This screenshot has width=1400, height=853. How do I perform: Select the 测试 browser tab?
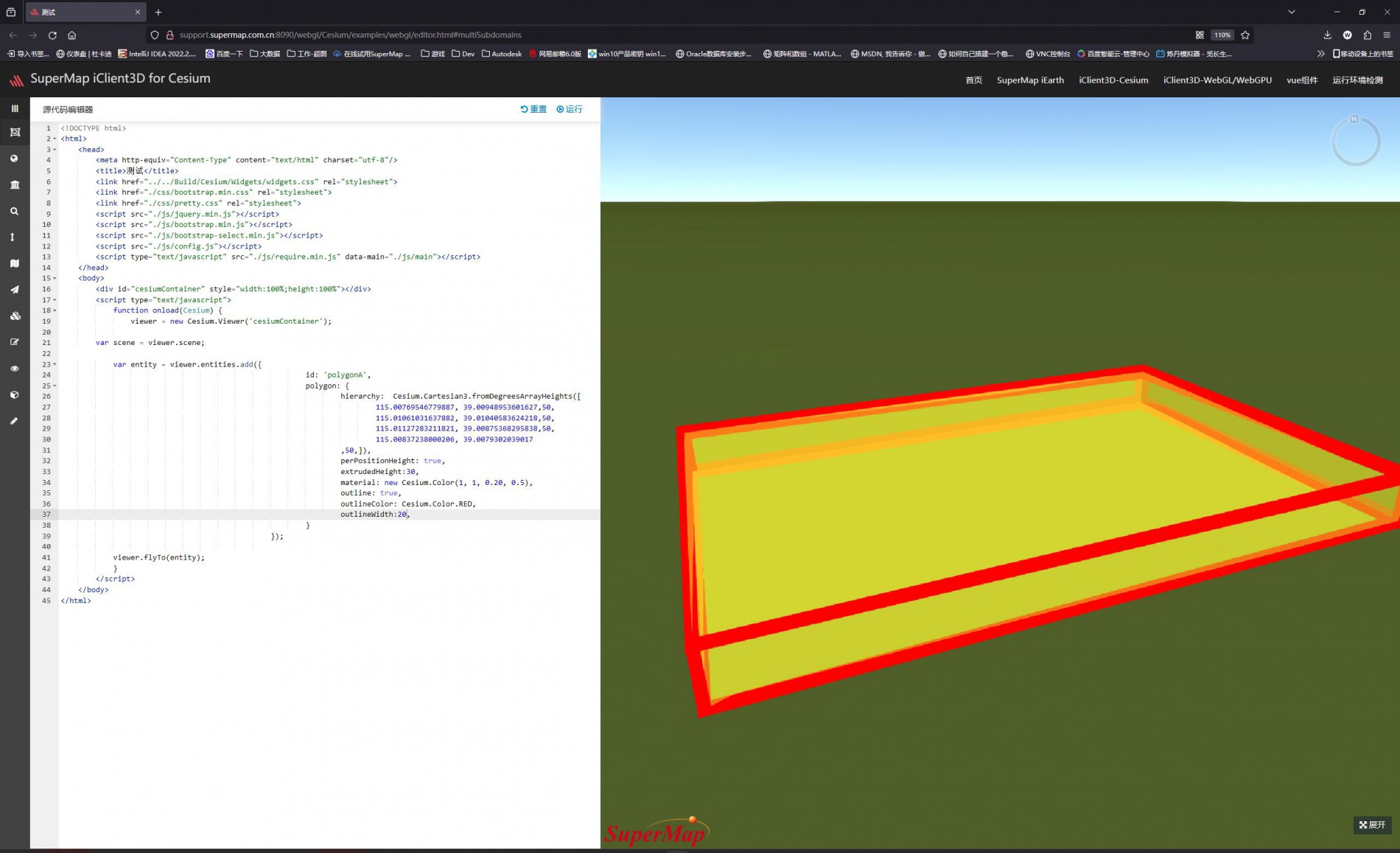pyautogui.click(x=85, y=12)
